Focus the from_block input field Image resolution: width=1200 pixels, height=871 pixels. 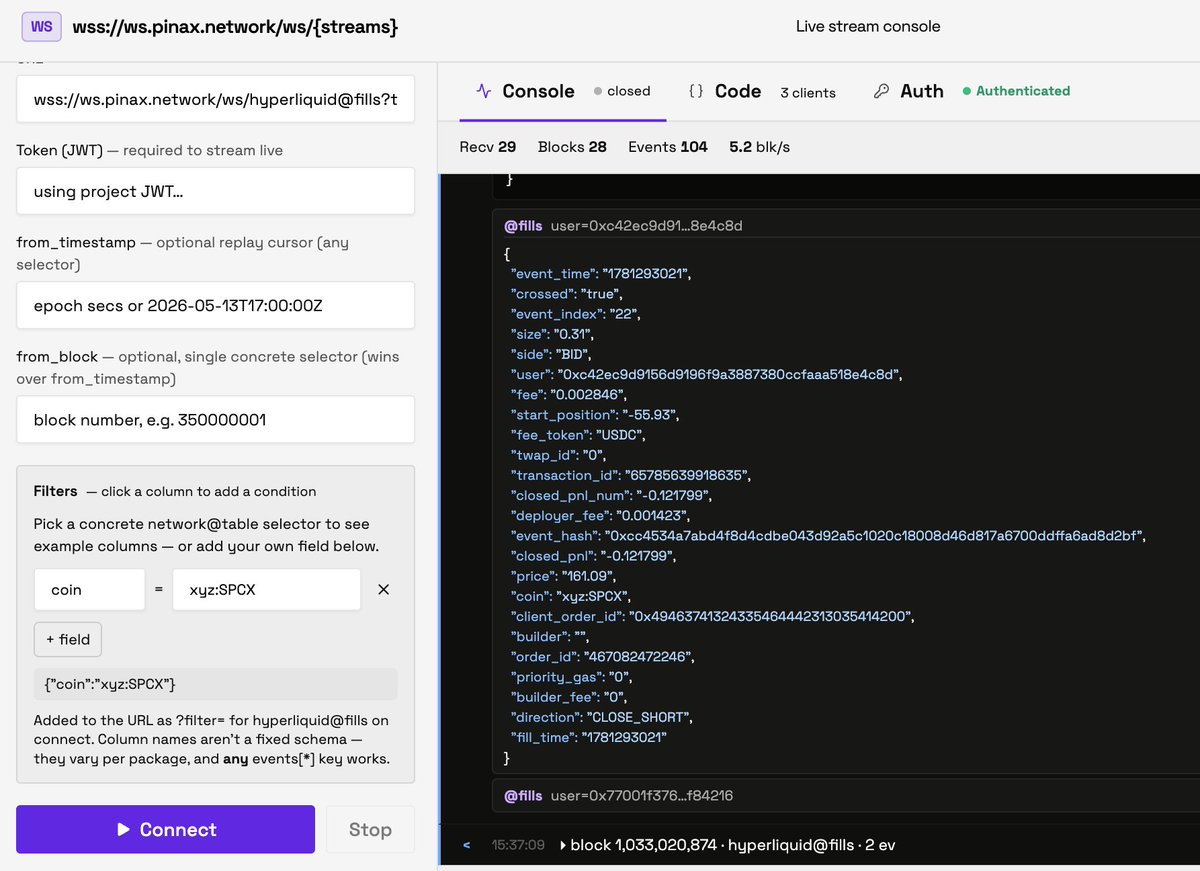[215, 420]
